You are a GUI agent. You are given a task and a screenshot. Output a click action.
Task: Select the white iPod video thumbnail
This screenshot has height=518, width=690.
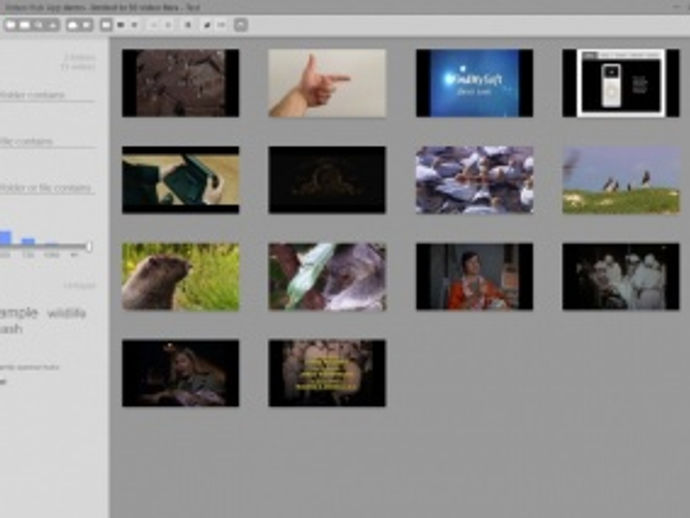click(x=620, y=83)
